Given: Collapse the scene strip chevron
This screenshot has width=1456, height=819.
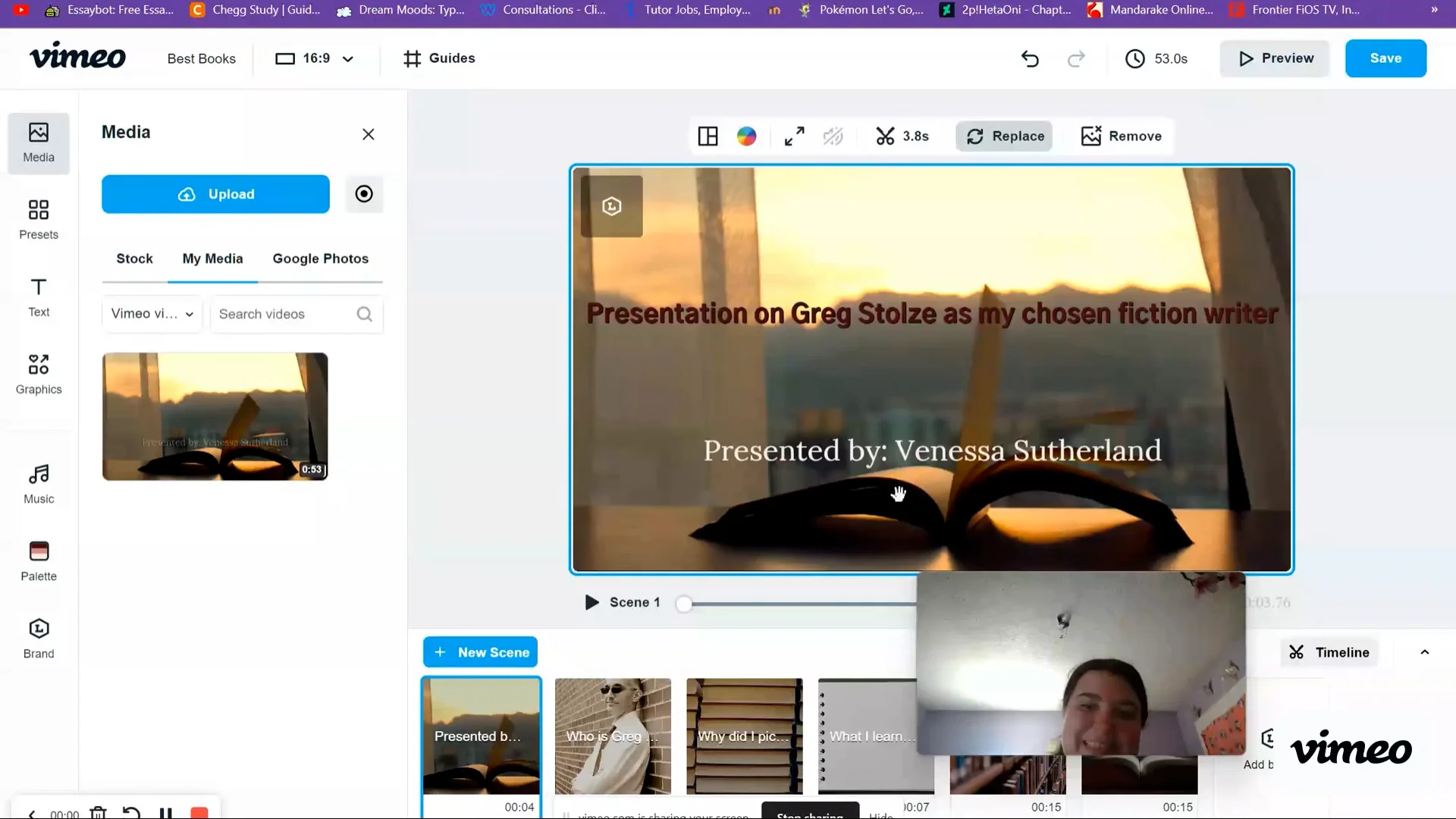Looking at the screenshot, I should [1425, 652].
